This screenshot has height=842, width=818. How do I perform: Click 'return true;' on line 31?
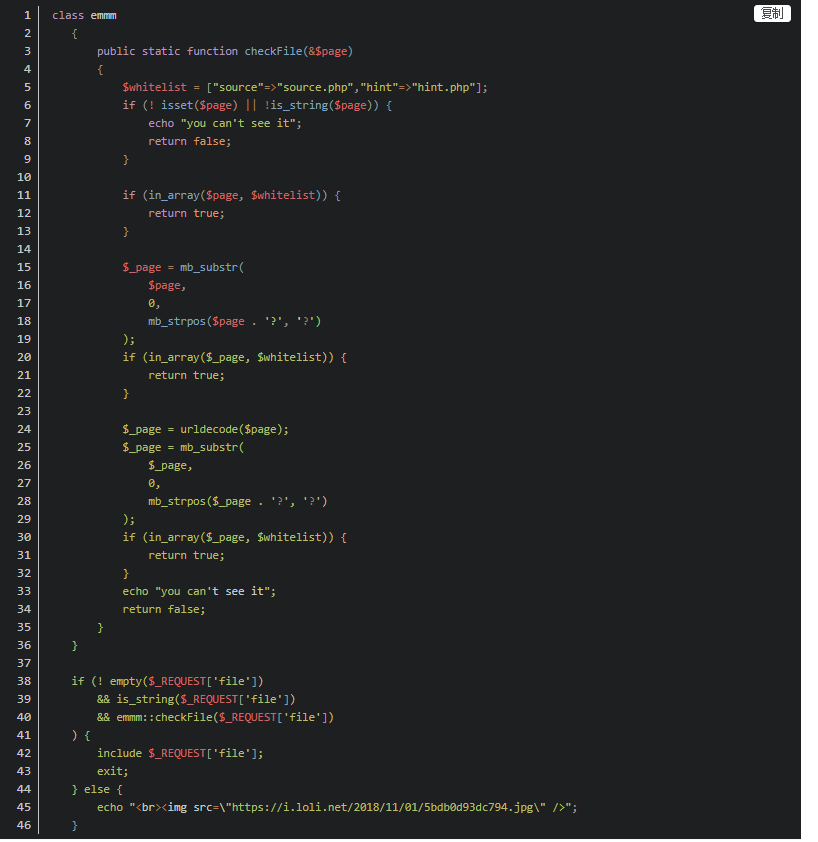click(186, 555)
